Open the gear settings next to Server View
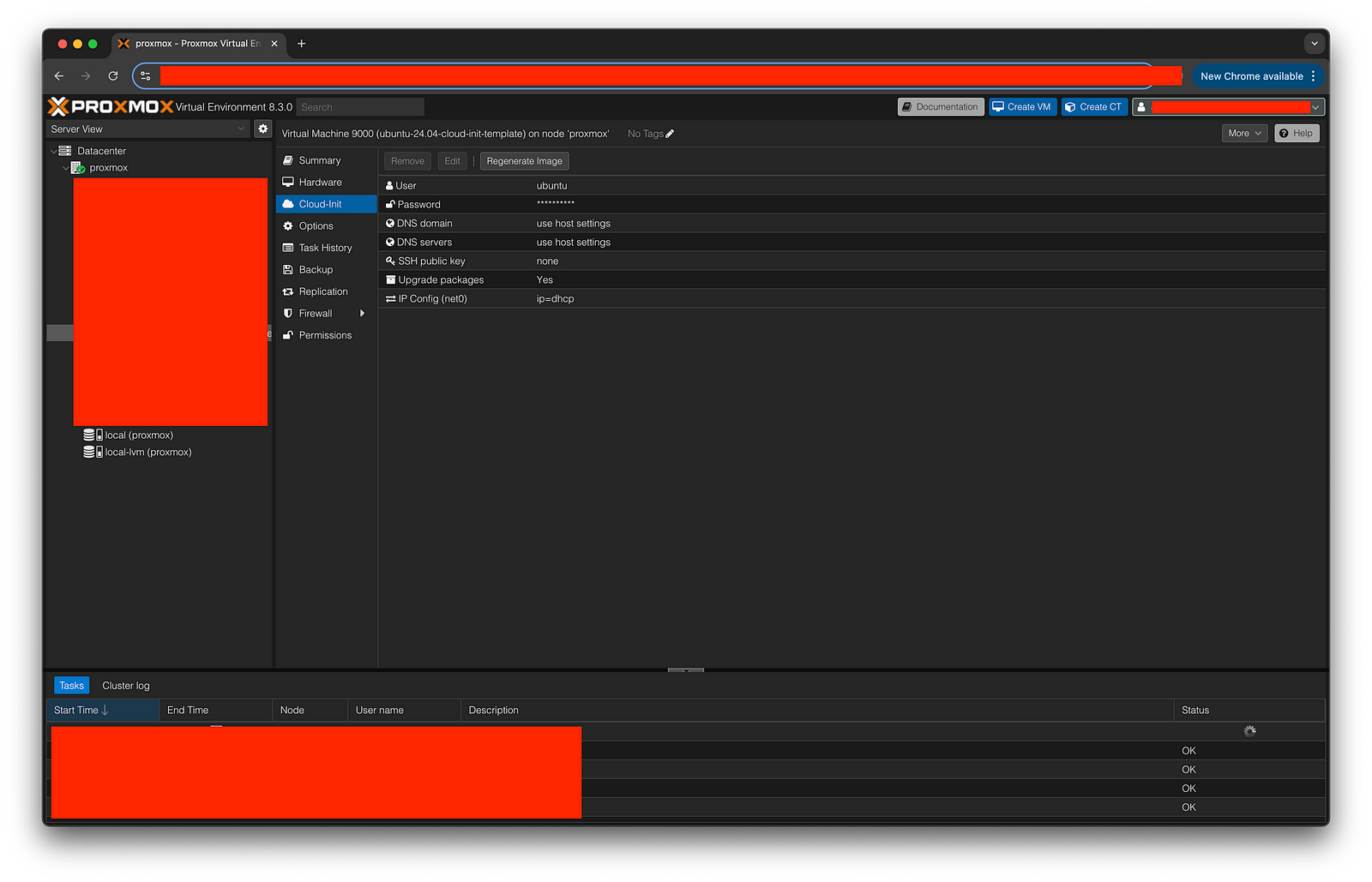Viewport: 1372px width, 882px height. tap(263, 129)
